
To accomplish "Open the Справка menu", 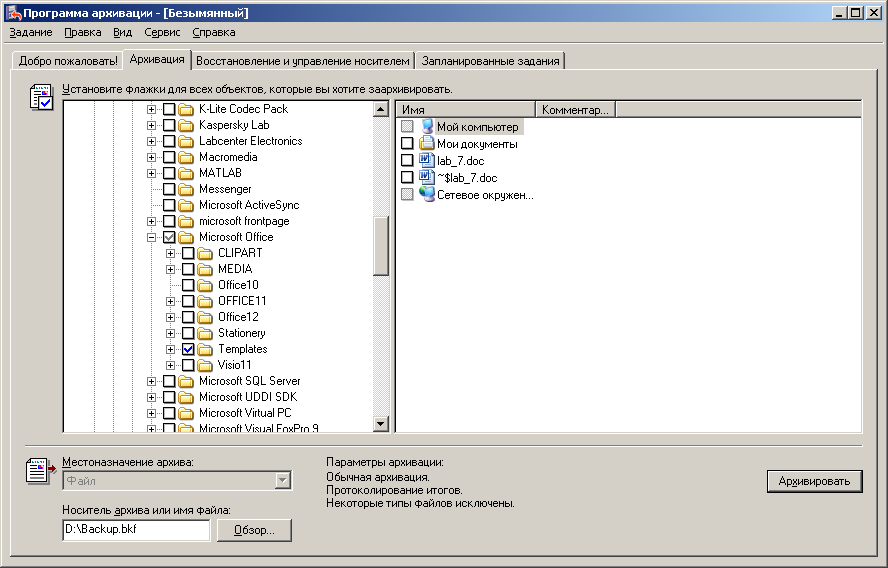I will tap(214, 32).
